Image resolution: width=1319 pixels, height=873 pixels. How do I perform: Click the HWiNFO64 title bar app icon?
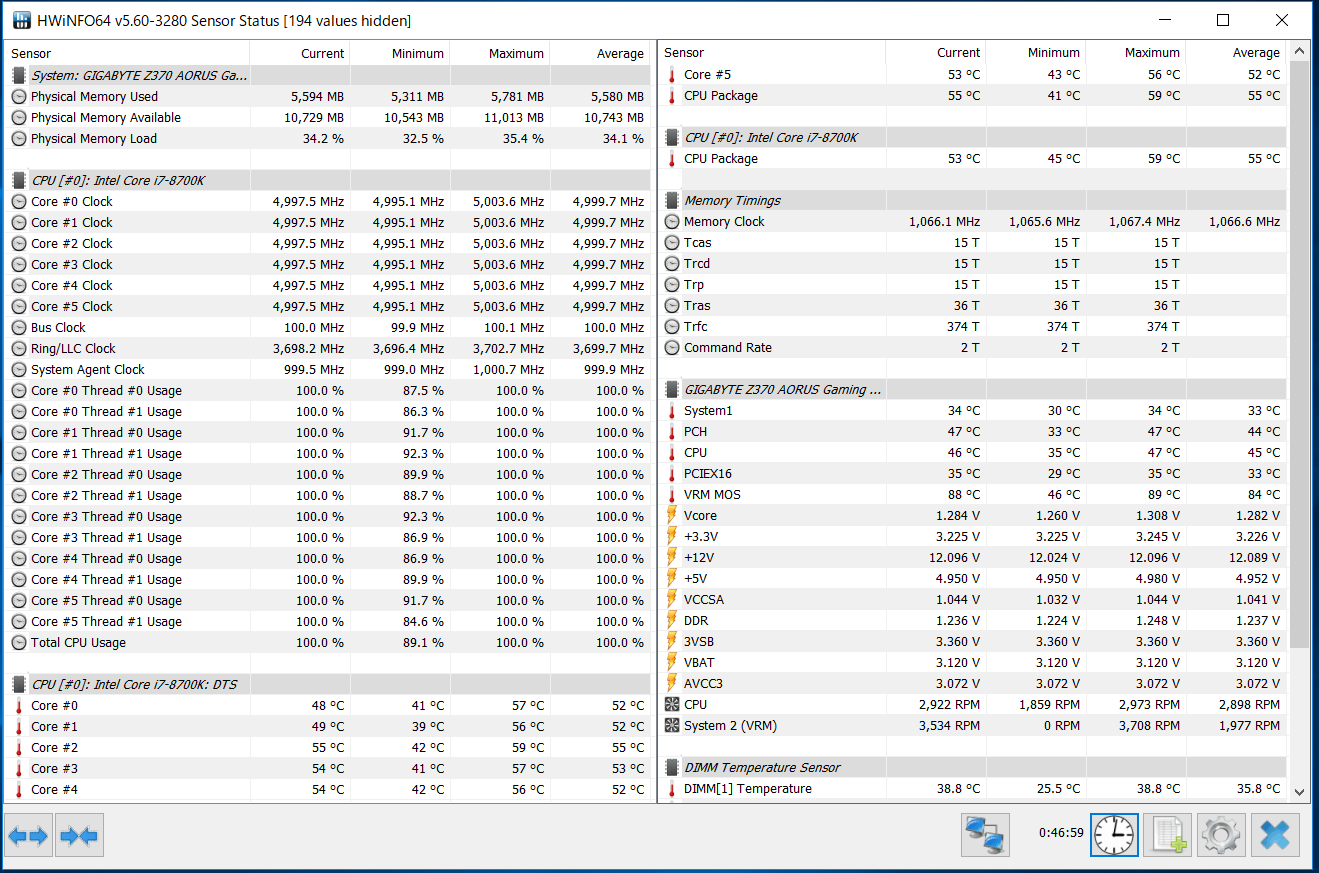pos(21,20)
